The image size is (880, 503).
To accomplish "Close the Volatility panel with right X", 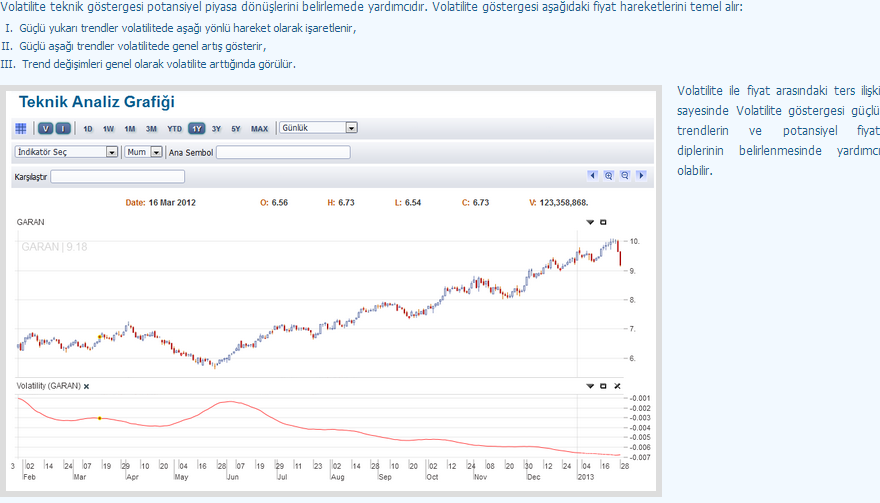I will [617, 386].
